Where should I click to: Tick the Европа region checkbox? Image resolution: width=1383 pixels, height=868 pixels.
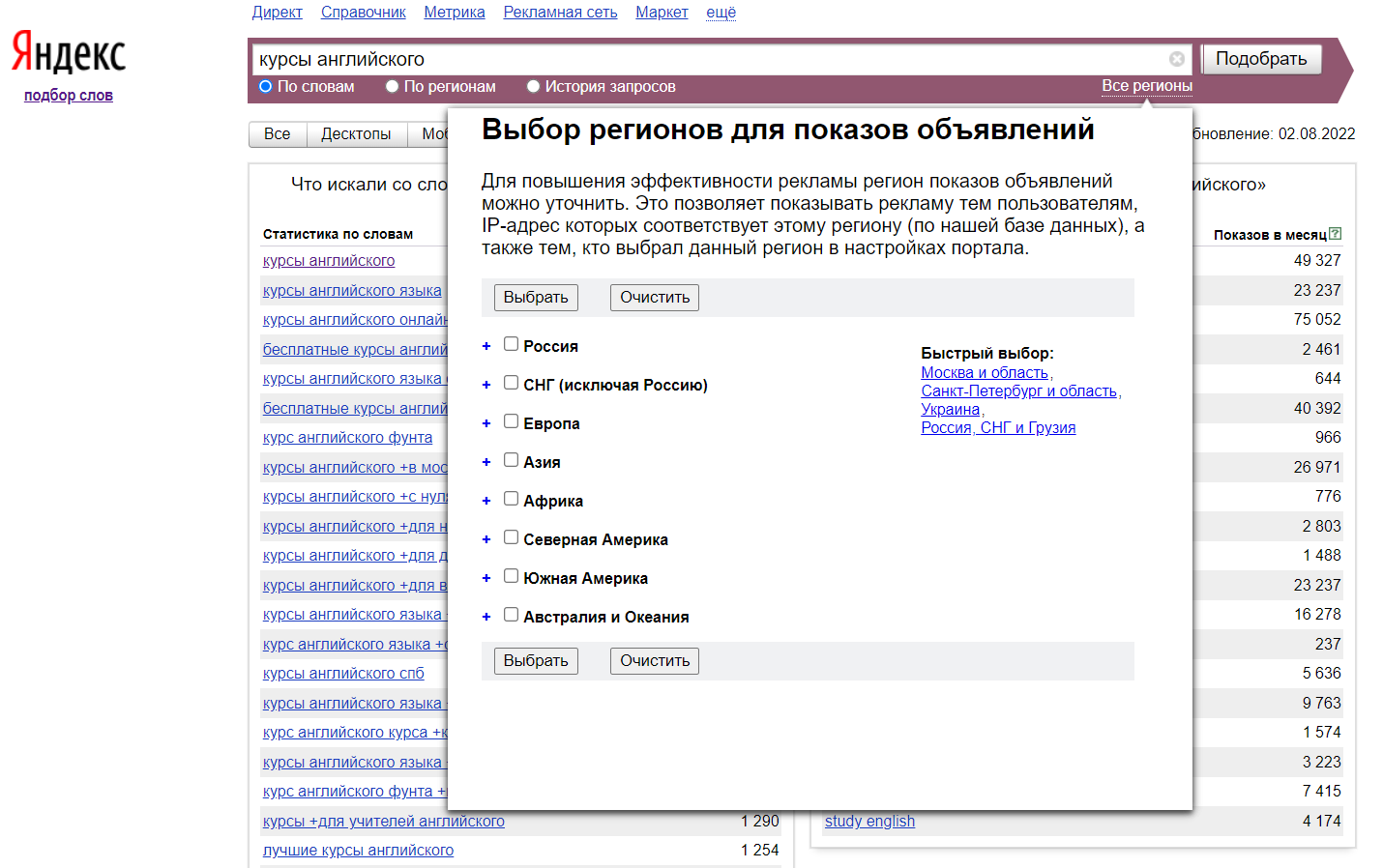tap(511, 421)
